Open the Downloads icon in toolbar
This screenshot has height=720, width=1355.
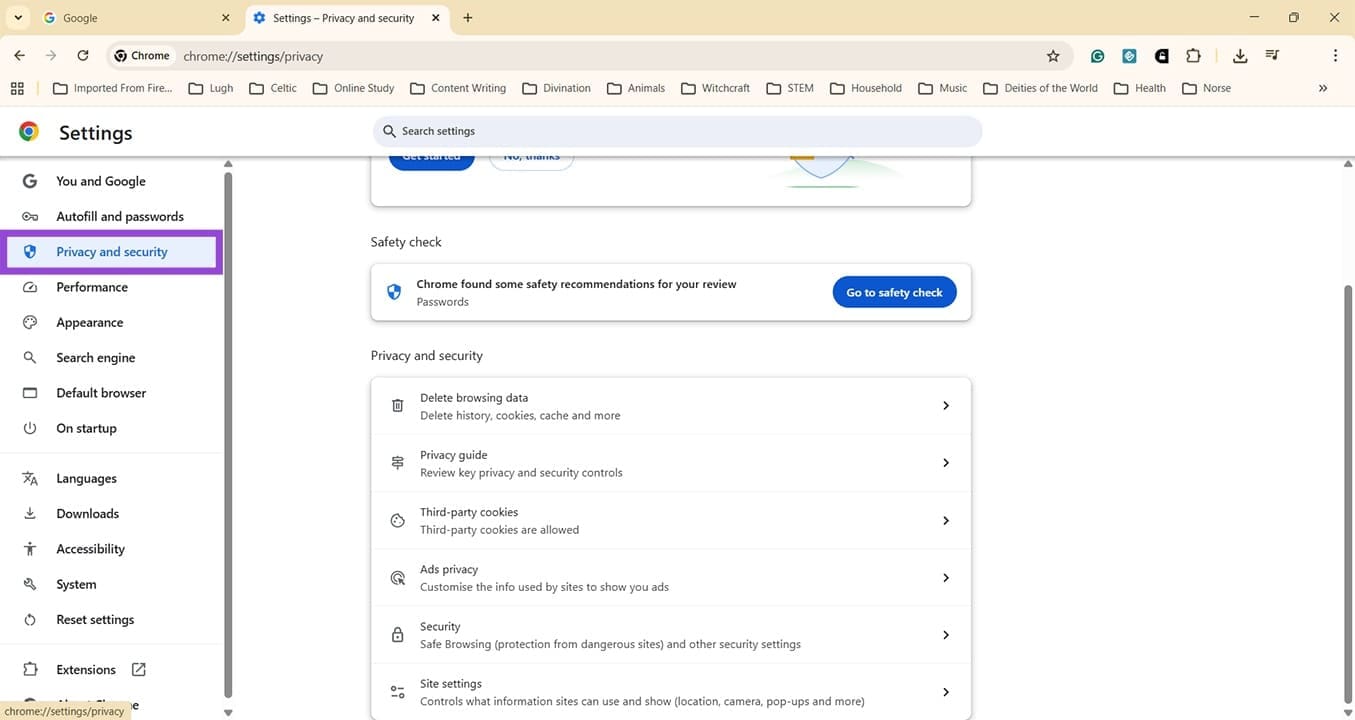(1240, 55)
